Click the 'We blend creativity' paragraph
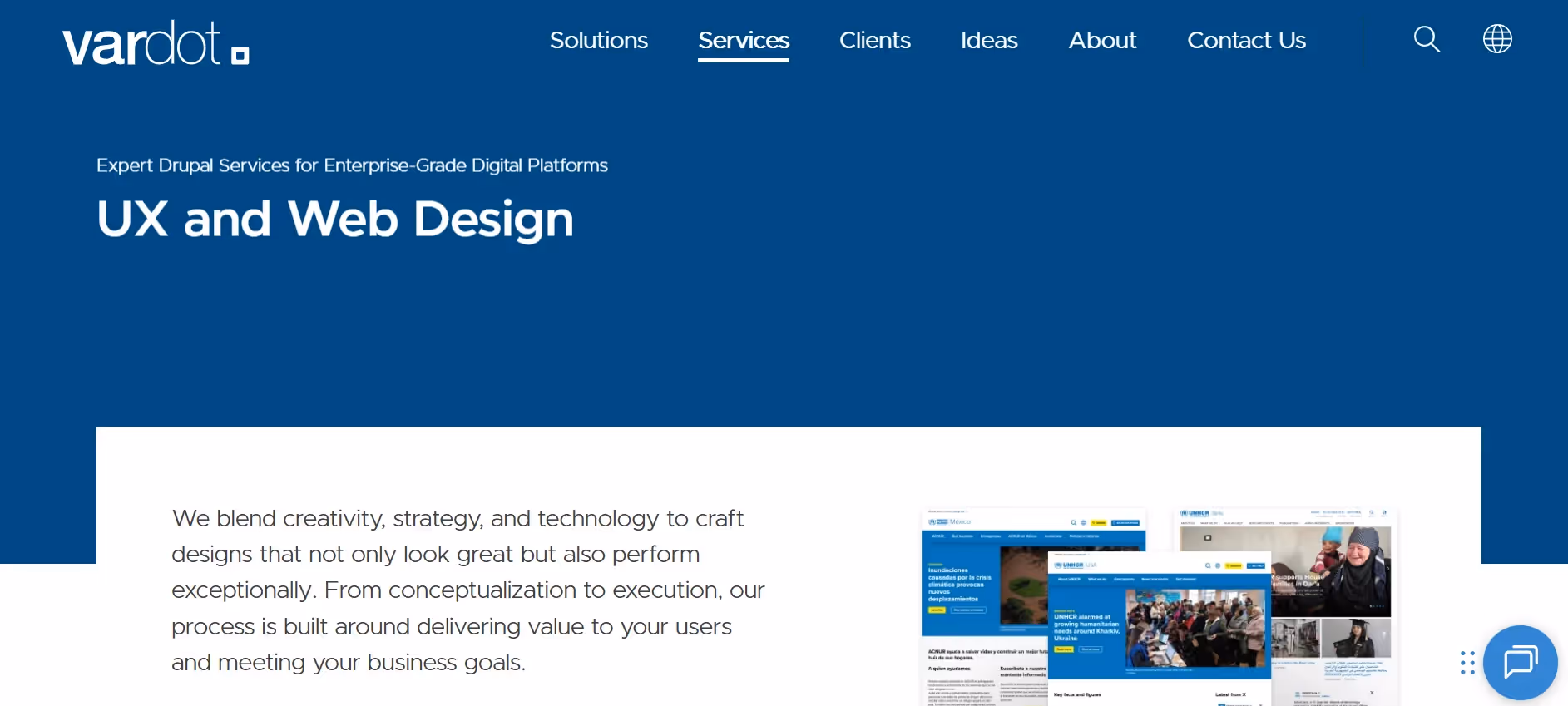Screen dimensions: 1568x706 coord(468,590)
